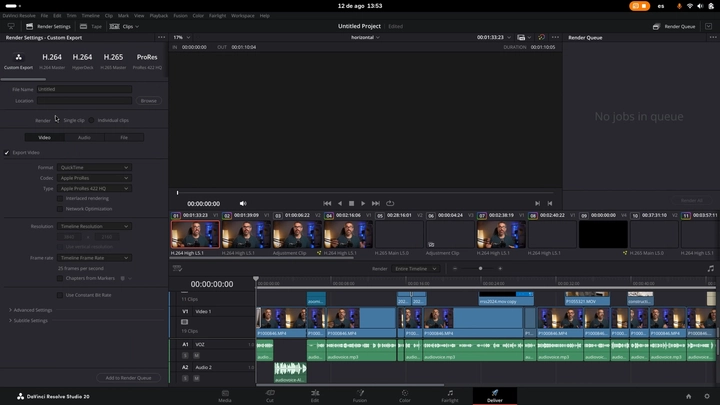Image resolution: width=720 pixels, height=405 pixels.
Task: Open the Fusion page
Action: point(360,396)
